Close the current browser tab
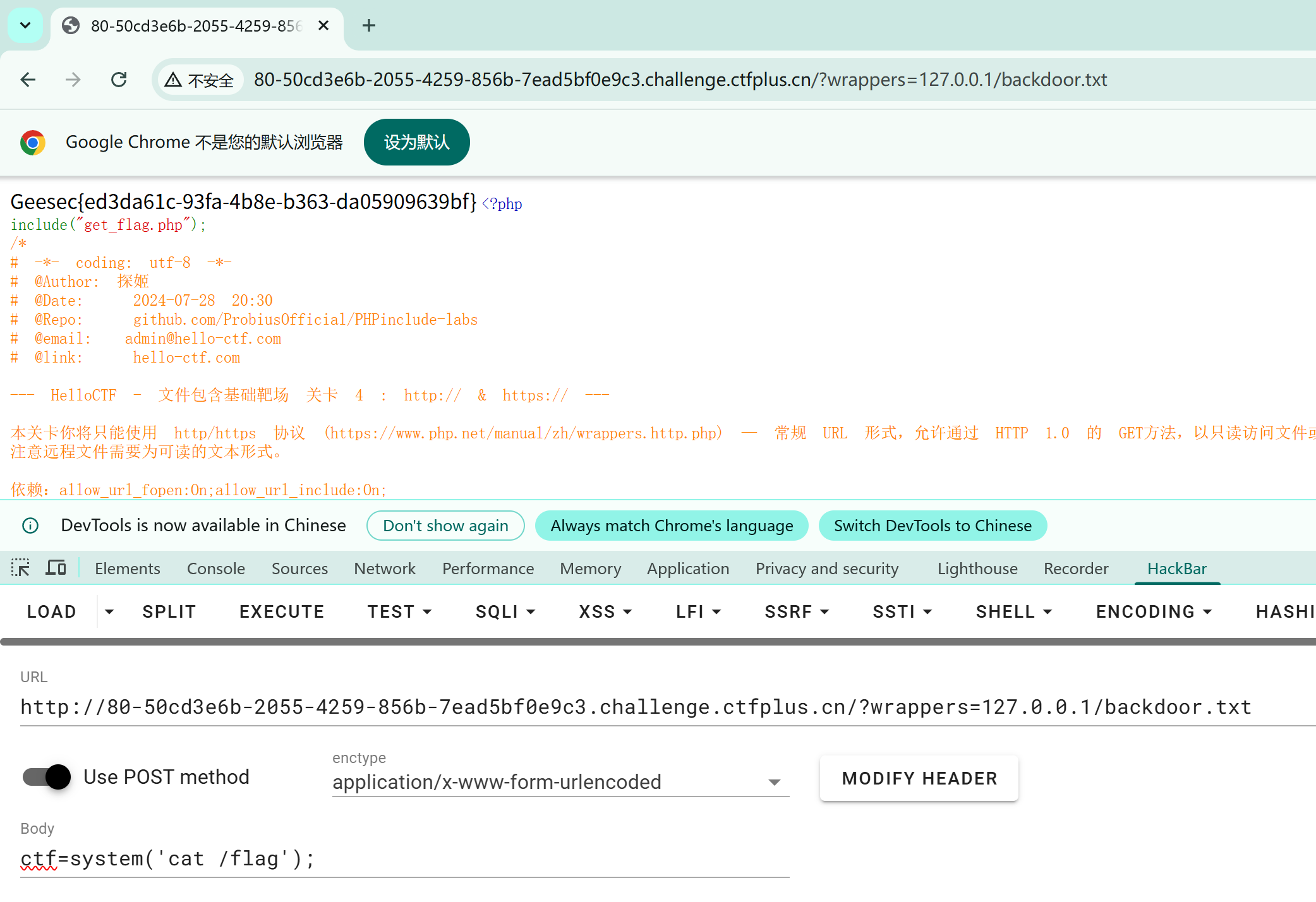This screenshot has height=902, width=1316. (x=323, y=25)
